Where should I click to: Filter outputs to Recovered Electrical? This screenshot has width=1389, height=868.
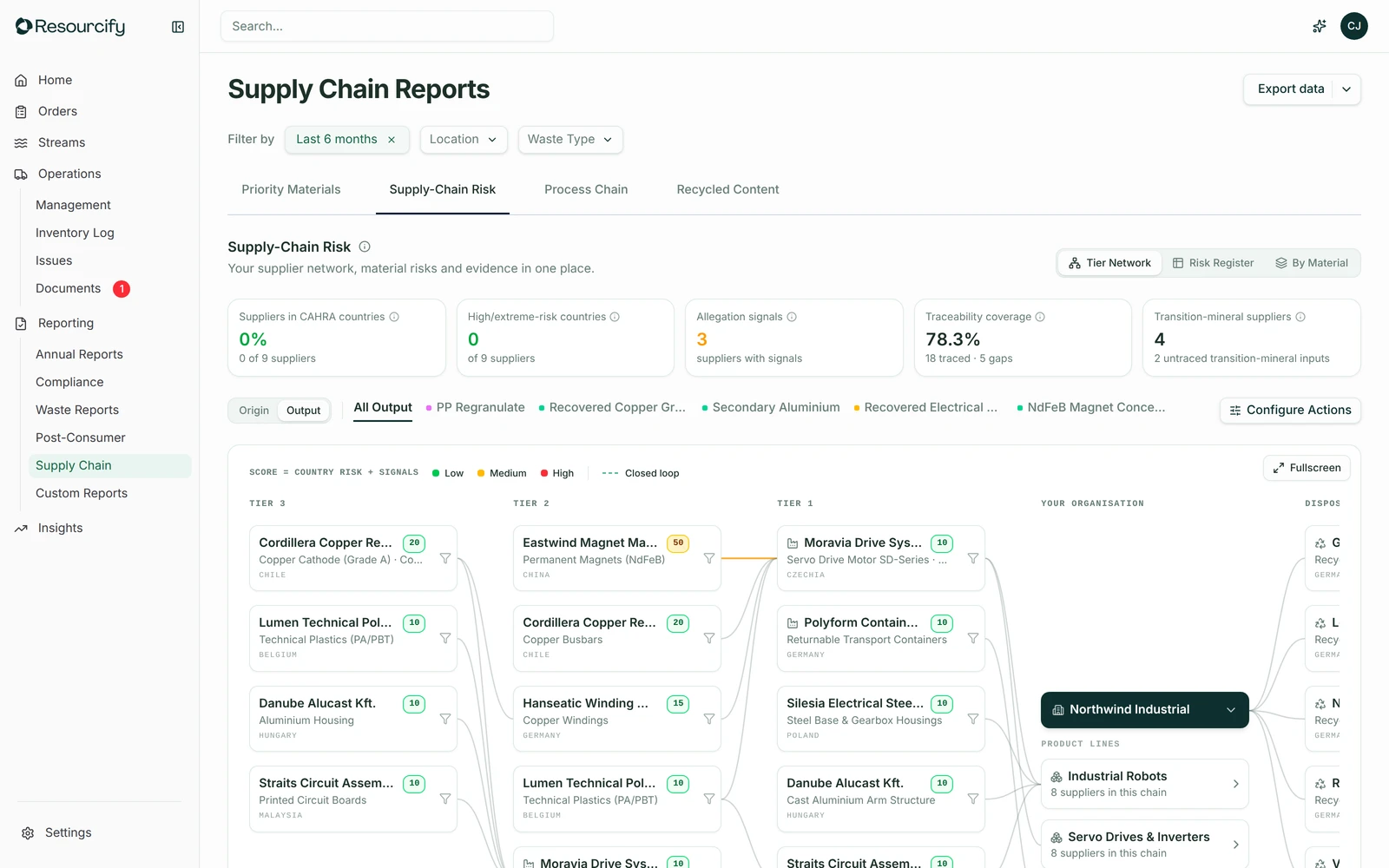925,407
